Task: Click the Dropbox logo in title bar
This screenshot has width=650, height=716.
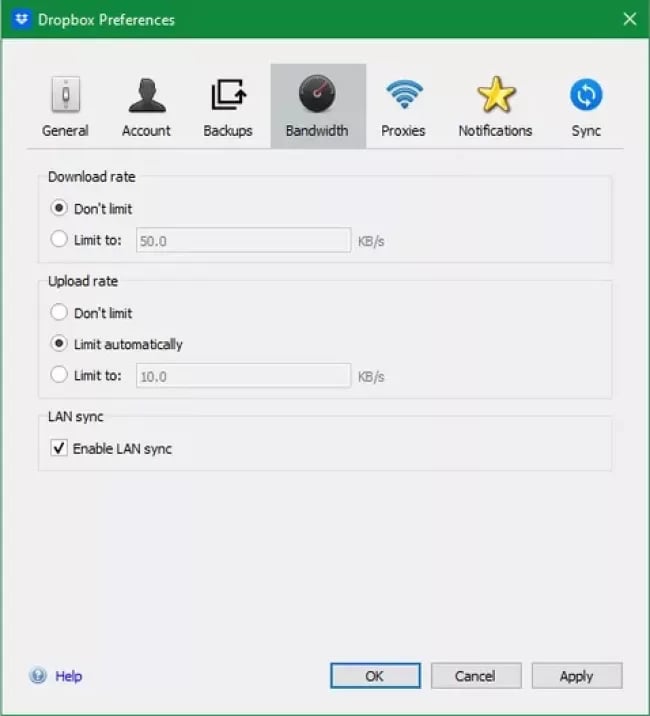Action: click(x=21, y=19)
